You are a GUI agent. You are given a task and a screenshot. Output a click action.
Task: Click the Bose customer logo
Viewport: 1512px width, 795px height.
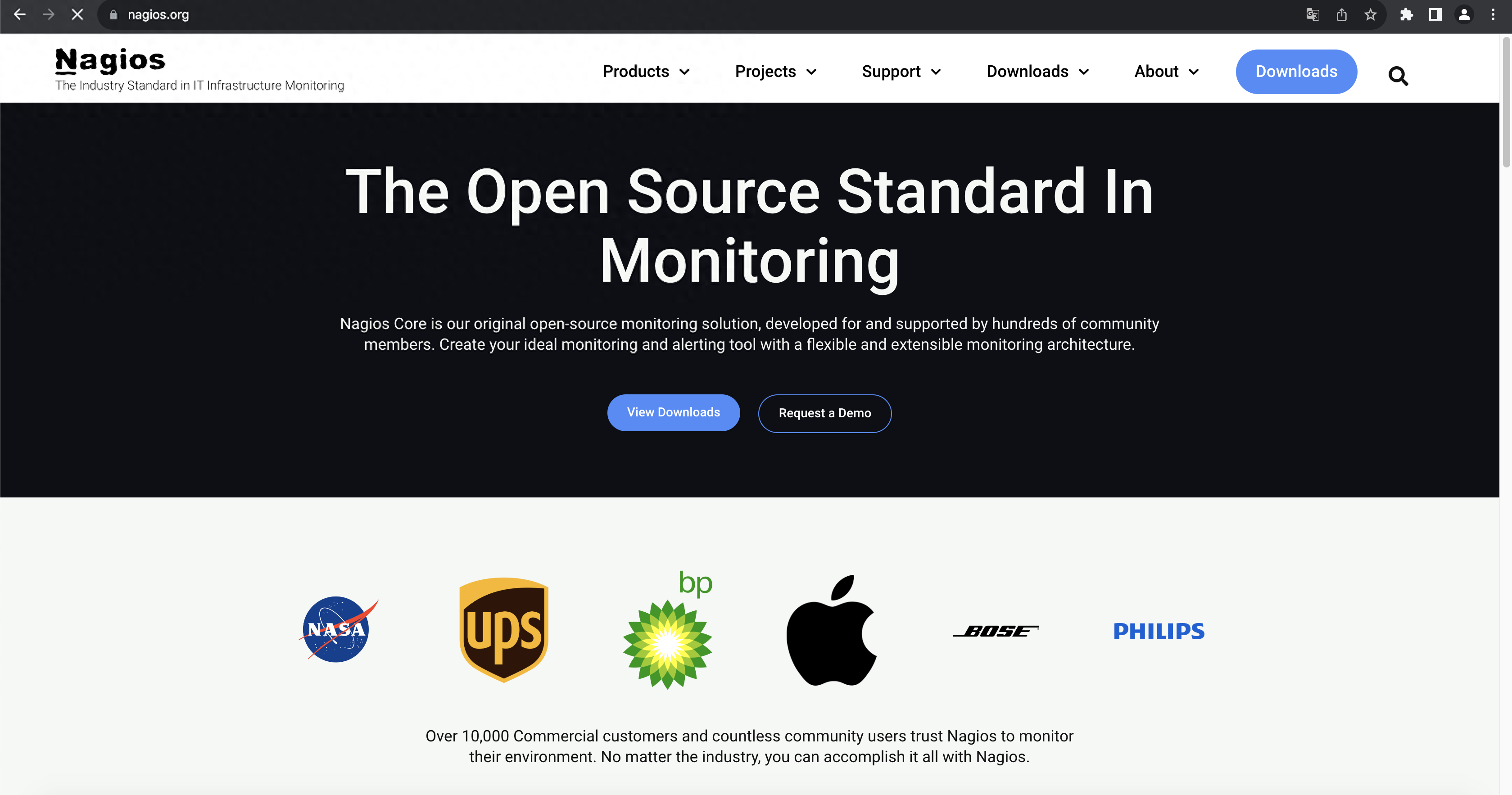(x=994, y=630)
